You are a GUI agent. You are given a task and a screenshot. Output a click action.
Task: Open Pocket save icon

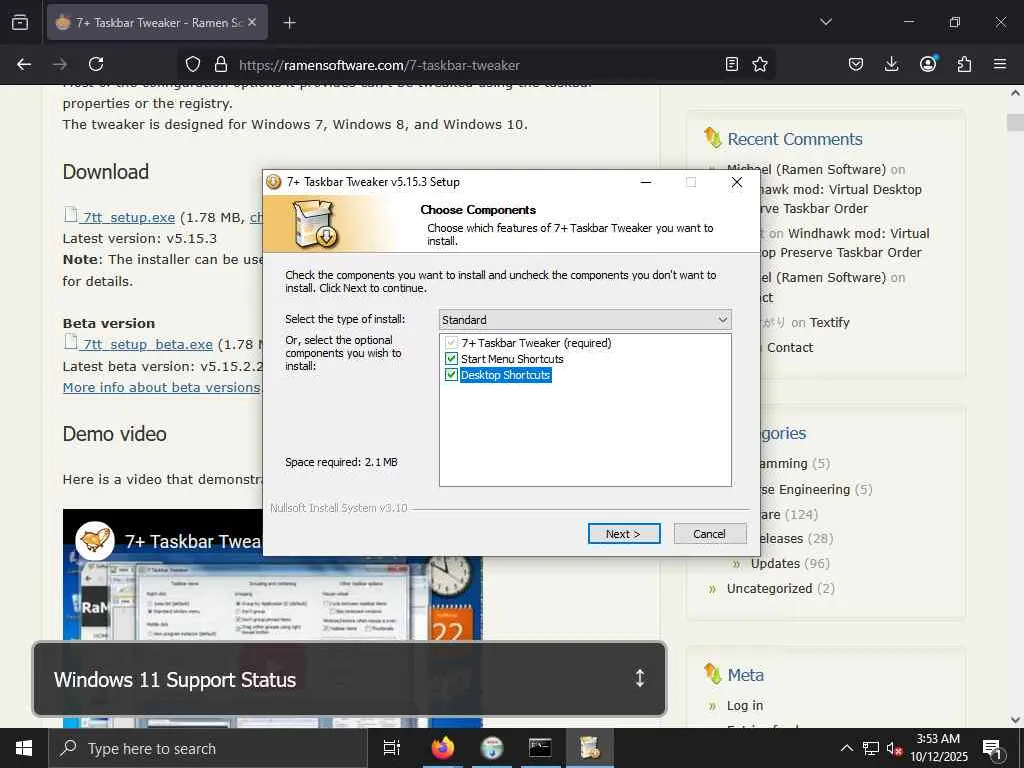coord(856,64)
